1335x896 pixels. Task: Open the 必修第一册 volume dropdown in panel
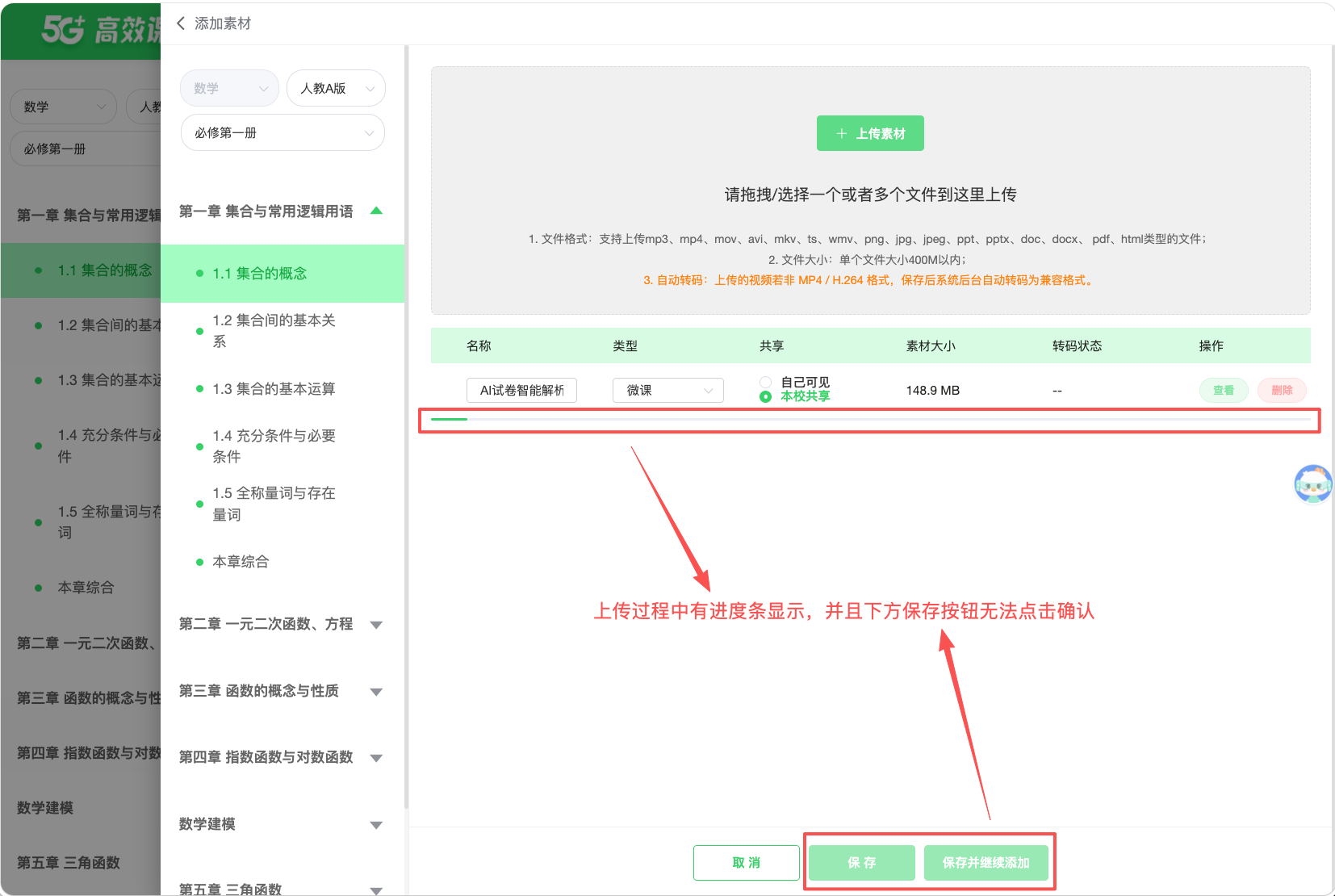(x=282, y=132)
